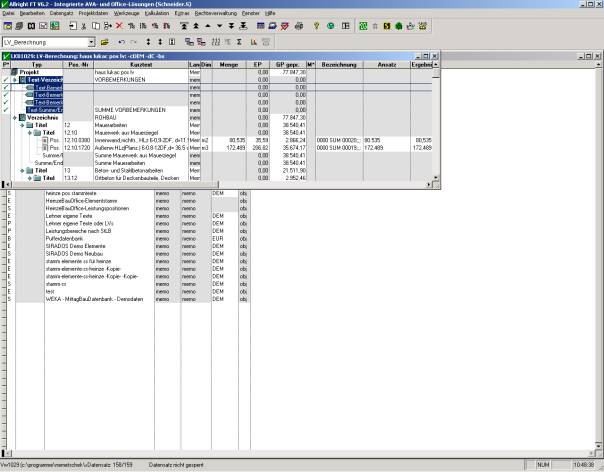The width and height of the screenshot is (604, 472).
Task: Click the Datensatz nicht gesperrt status text
Action: (176, 465)
